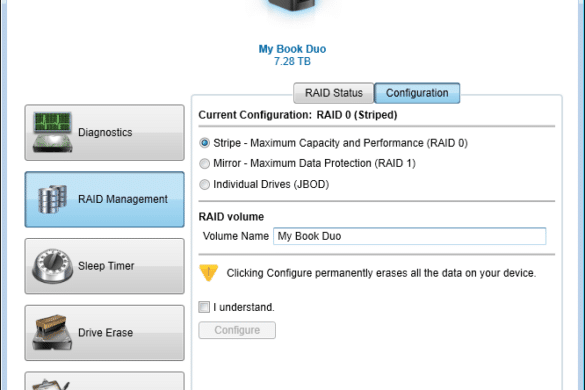Screen dimensions: 585x390
Task: Click the My Book Duo device name
Action: (292, 49)
